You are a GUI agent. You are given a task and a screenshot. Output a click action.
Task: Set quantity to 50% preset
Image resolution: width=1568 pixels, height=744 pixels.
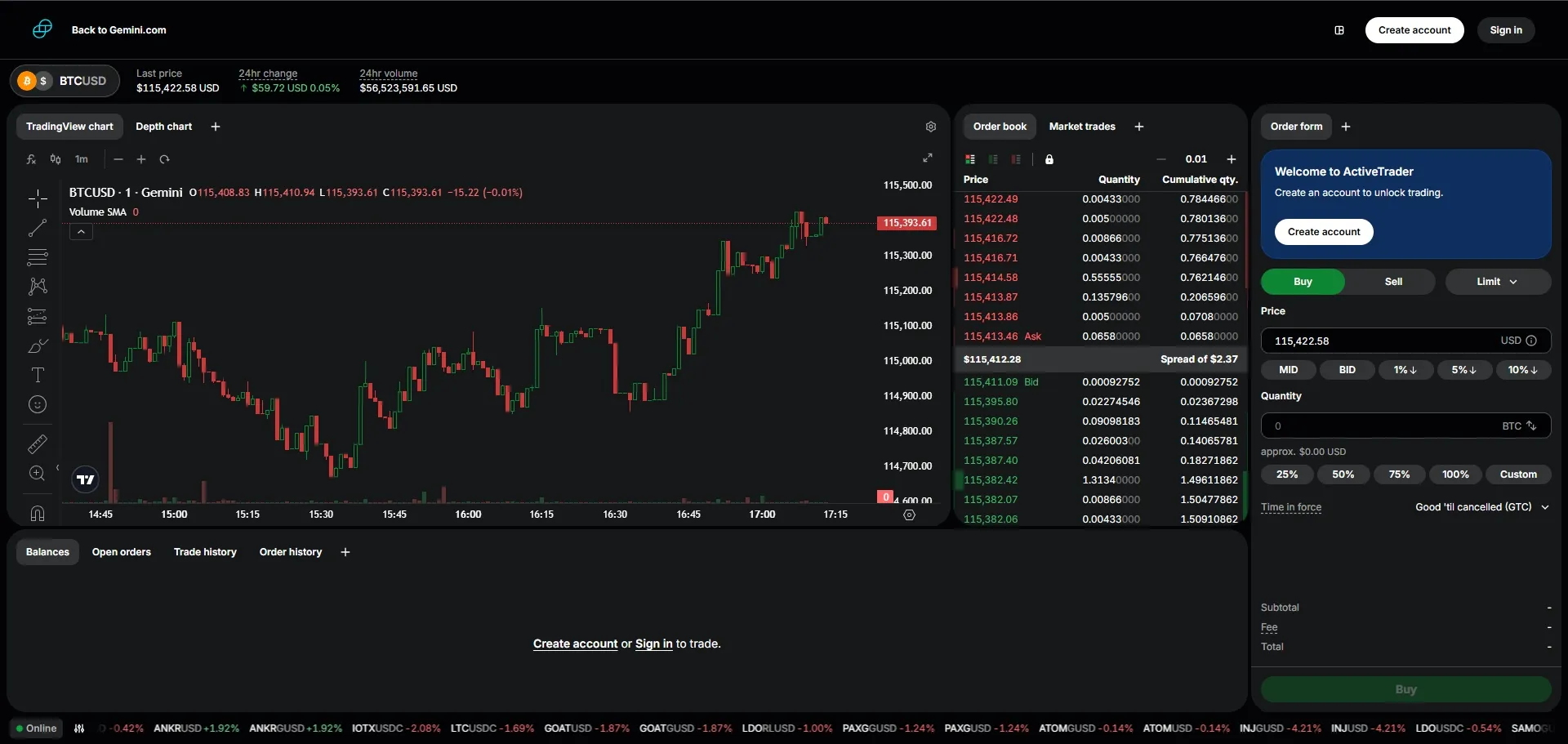pos(1343,474)
